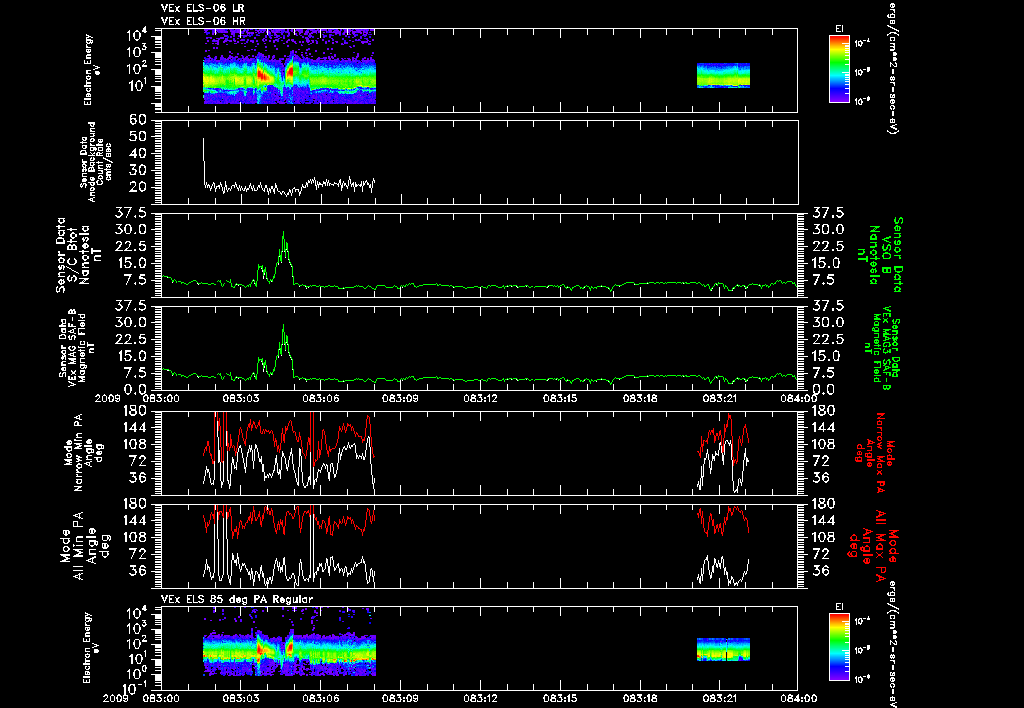Click '083:12' on the middle time axis

(x=481, y=398)
